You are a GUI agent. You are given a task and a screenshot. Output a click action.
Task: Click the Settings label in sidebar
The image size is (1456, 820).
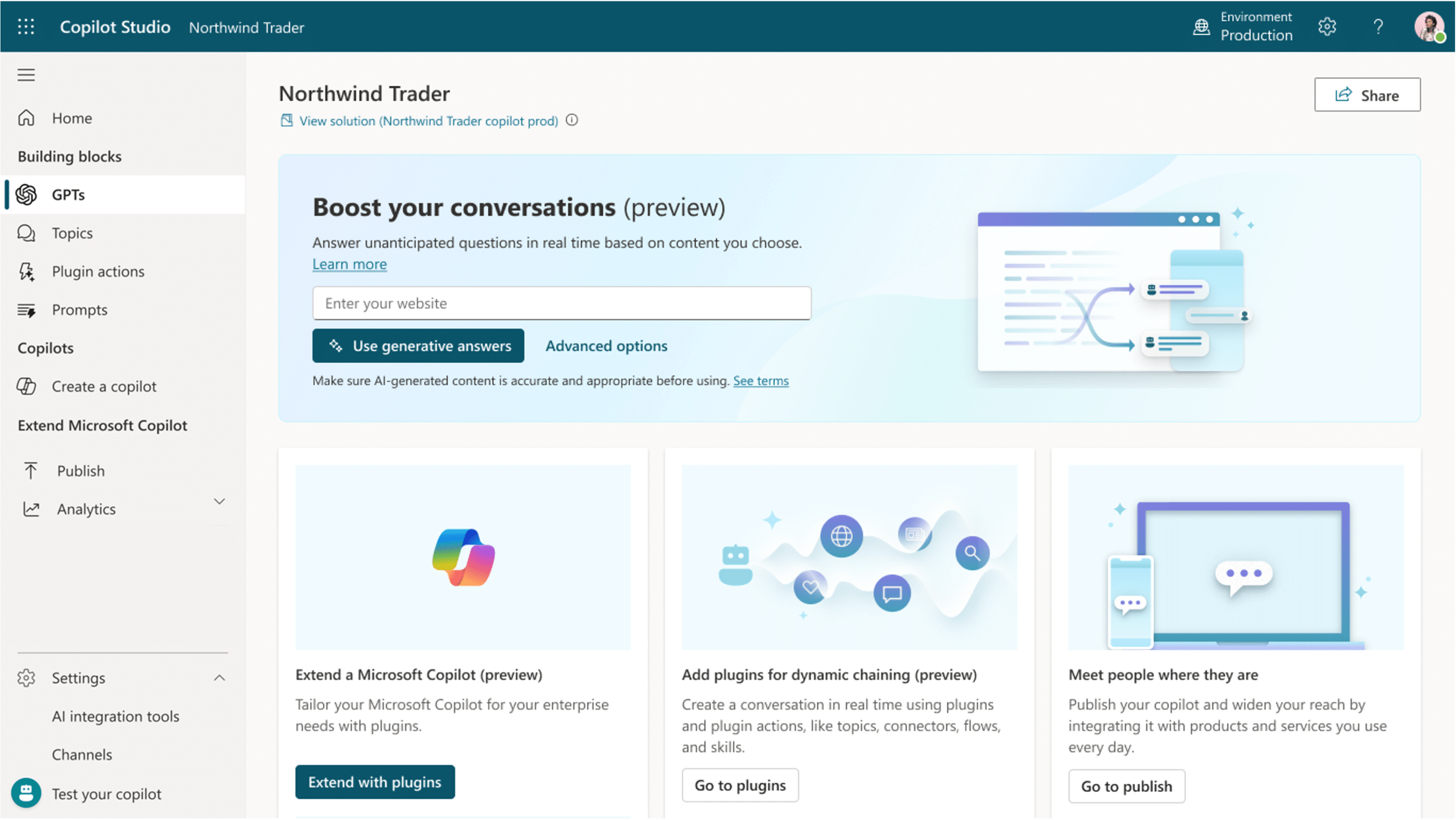[x=79, y=678]
